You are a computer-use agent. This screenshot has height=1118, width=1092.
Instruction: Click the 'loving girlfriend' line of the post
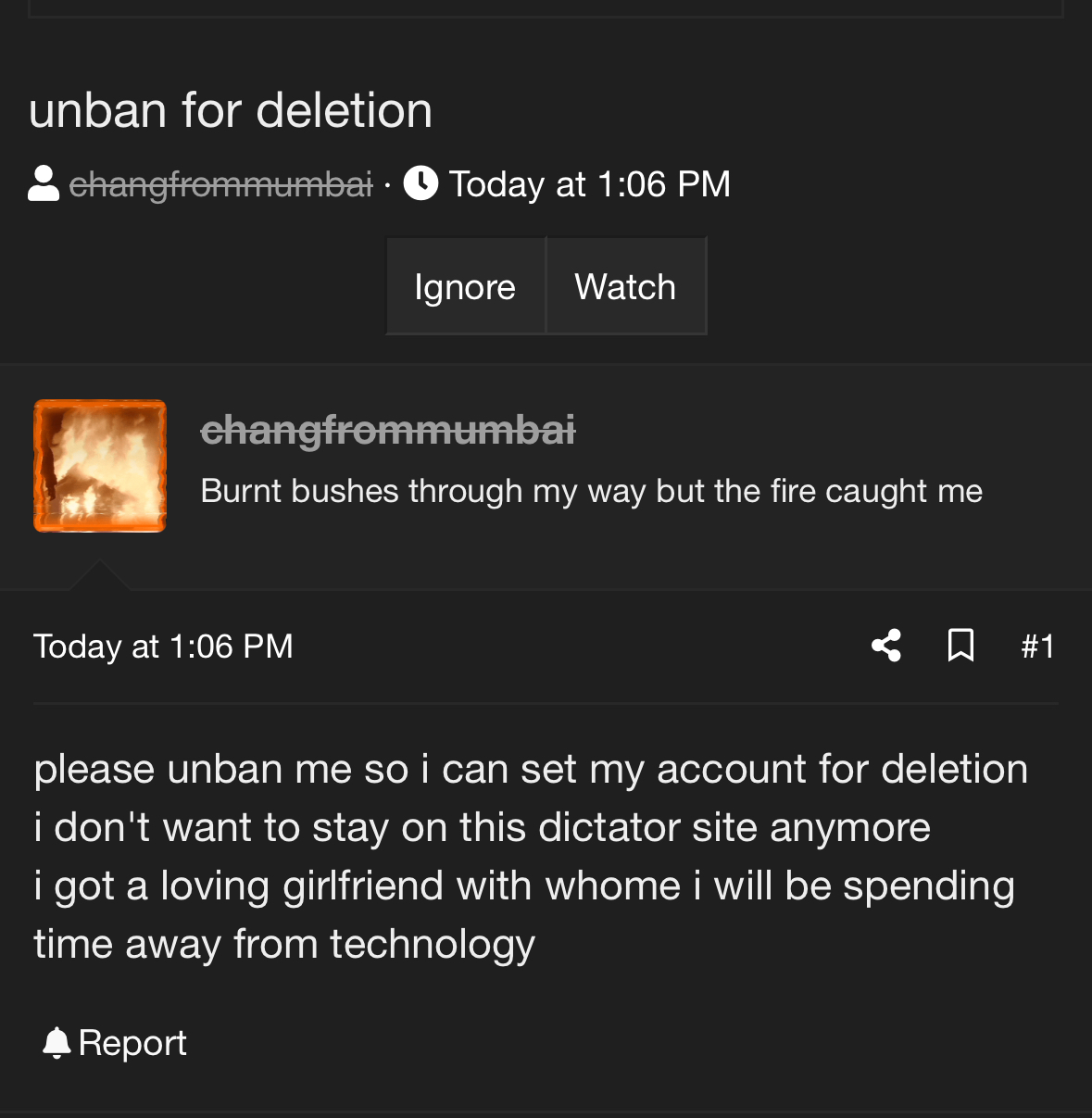point(524,886)
